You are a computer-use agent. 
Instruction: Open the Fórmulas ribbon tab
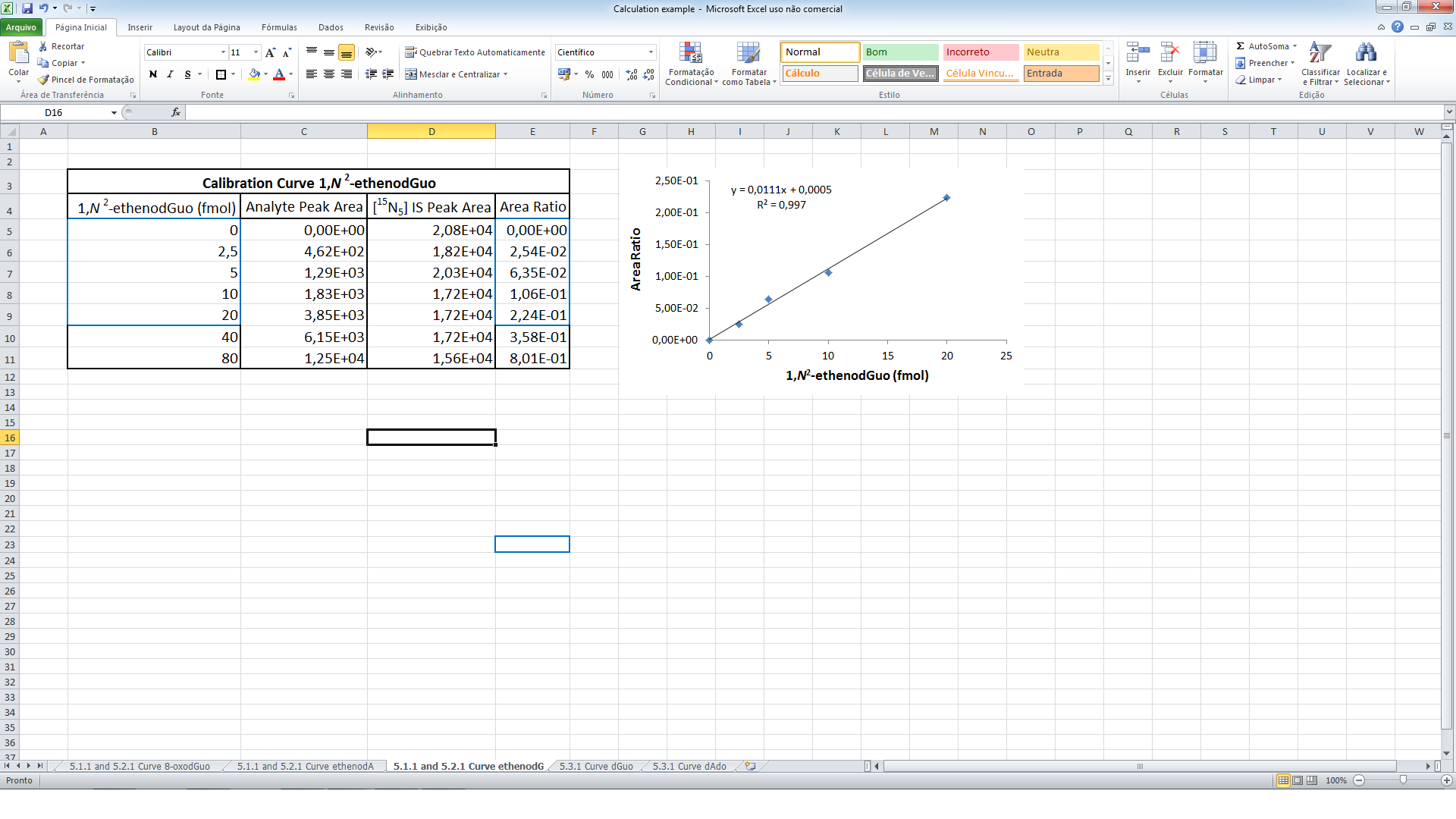point(279,27)
